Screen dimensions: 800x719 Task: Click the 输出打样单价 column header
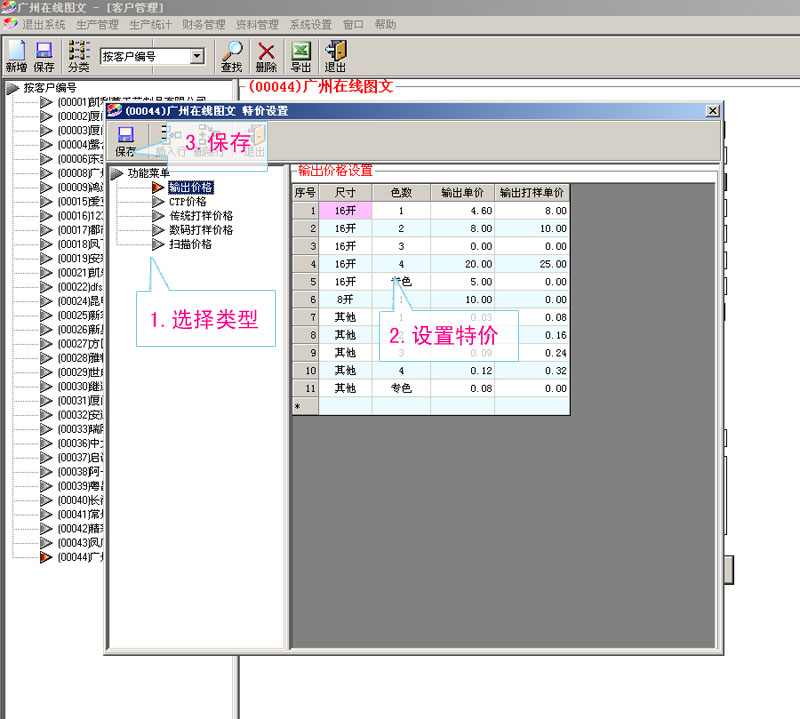click(532, 193)
